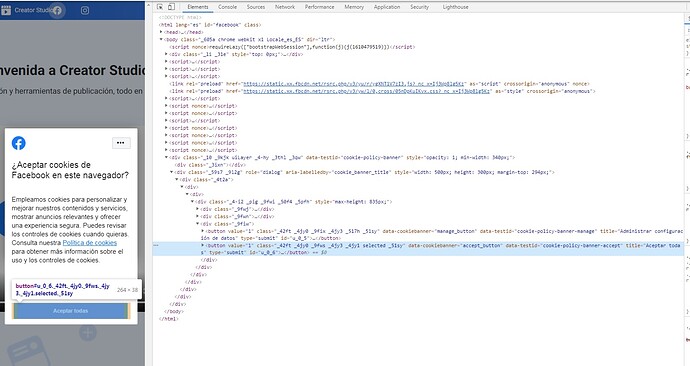
Task: Open the preload stylesheet URL link
Action: coord(367,91)
